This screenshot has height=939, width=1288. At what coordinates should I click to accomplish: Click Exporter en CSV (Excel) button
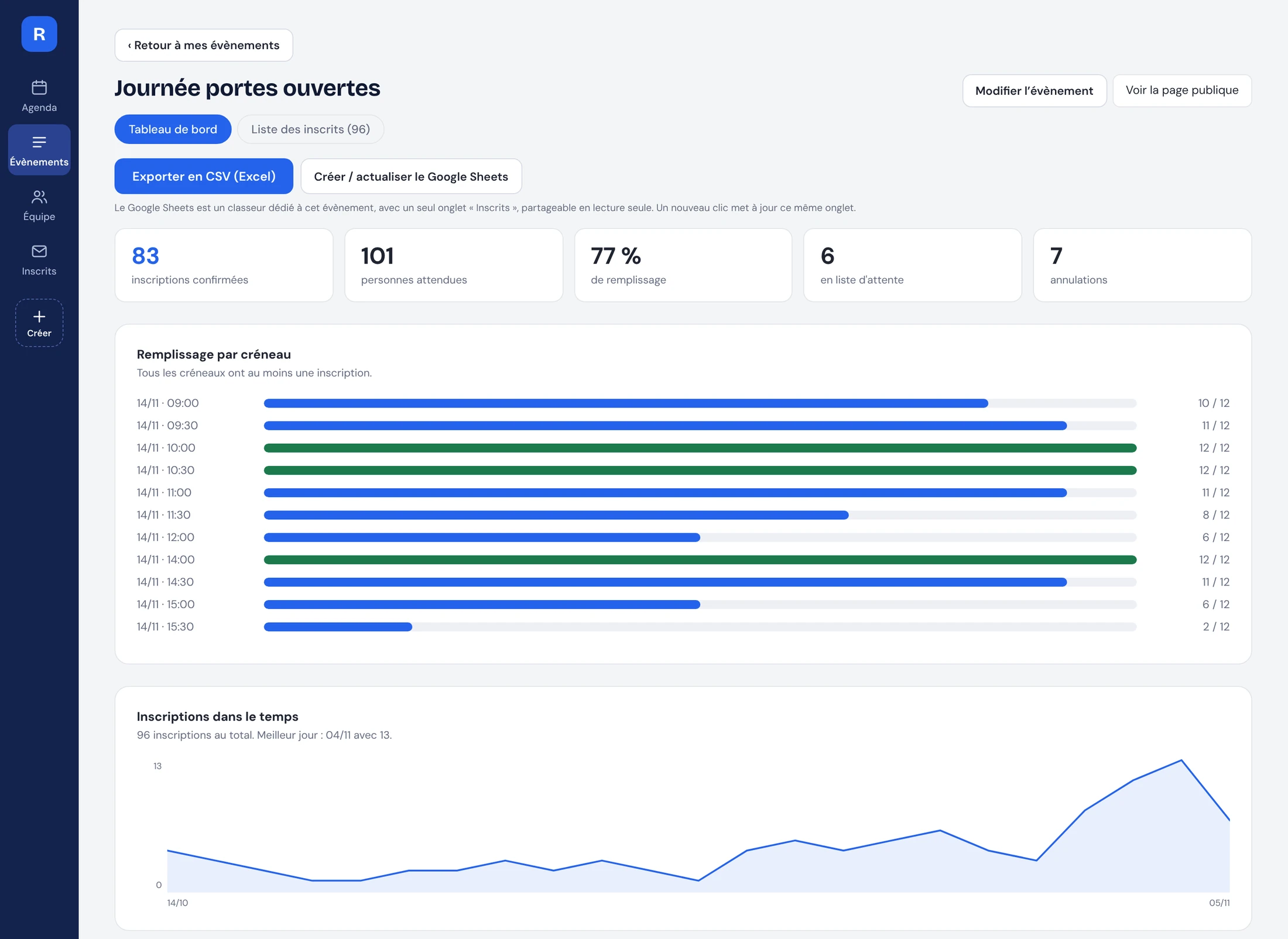pyautogui.click(x=204, y=176)
